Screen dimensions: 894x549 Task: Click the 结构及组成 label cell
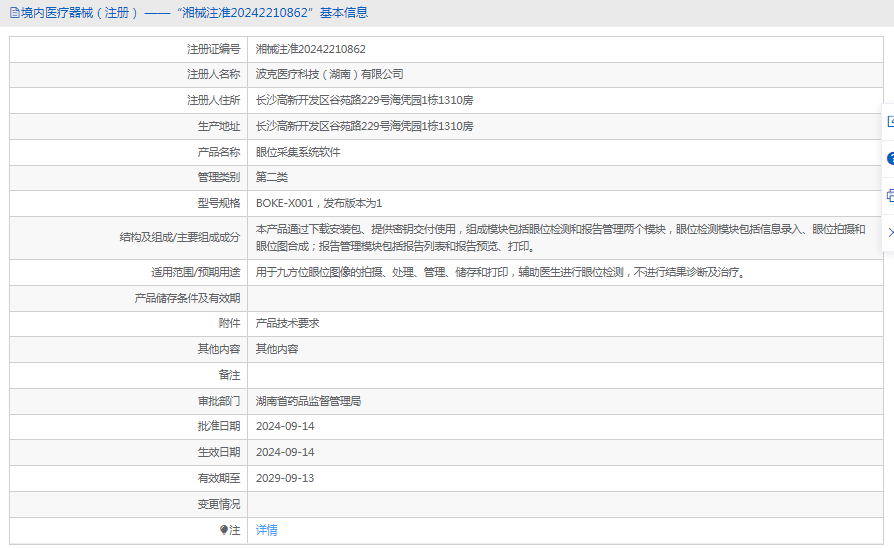pos(180,237)
